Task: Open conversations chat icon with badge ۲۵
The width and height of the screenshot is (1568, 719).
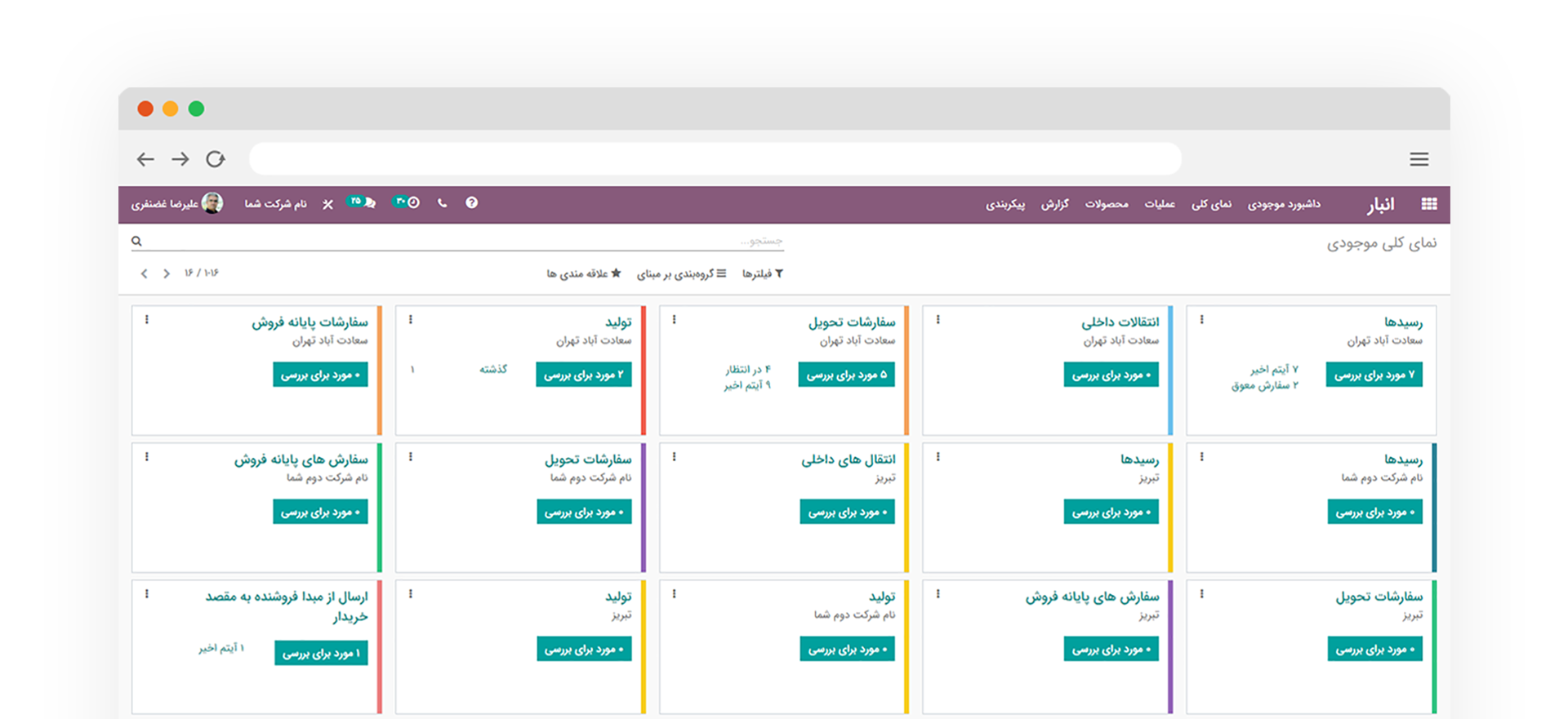Action: (x=362, y=202)
